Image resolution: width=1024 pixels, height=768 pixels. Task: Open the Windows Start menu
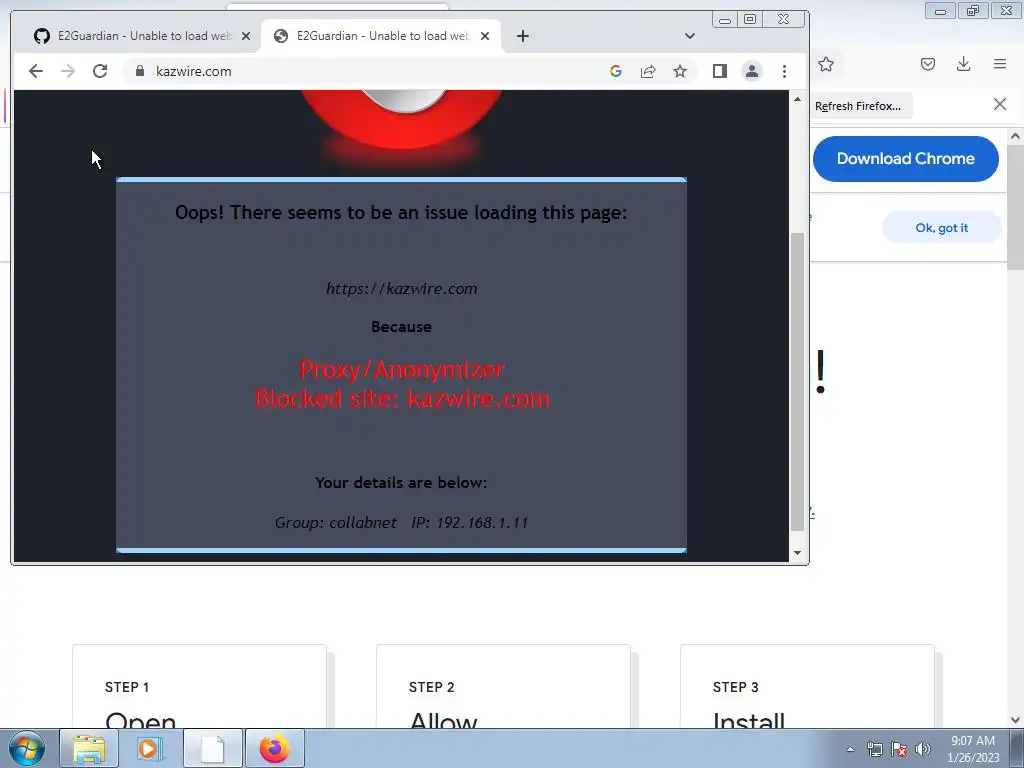27,748
